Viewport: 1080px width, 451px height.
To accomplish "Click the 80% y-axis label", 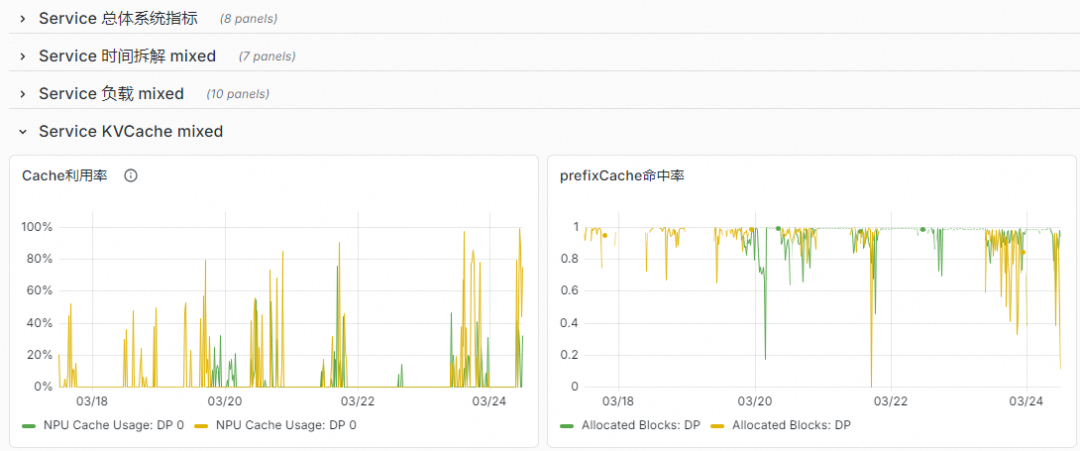I will [40, 260].
